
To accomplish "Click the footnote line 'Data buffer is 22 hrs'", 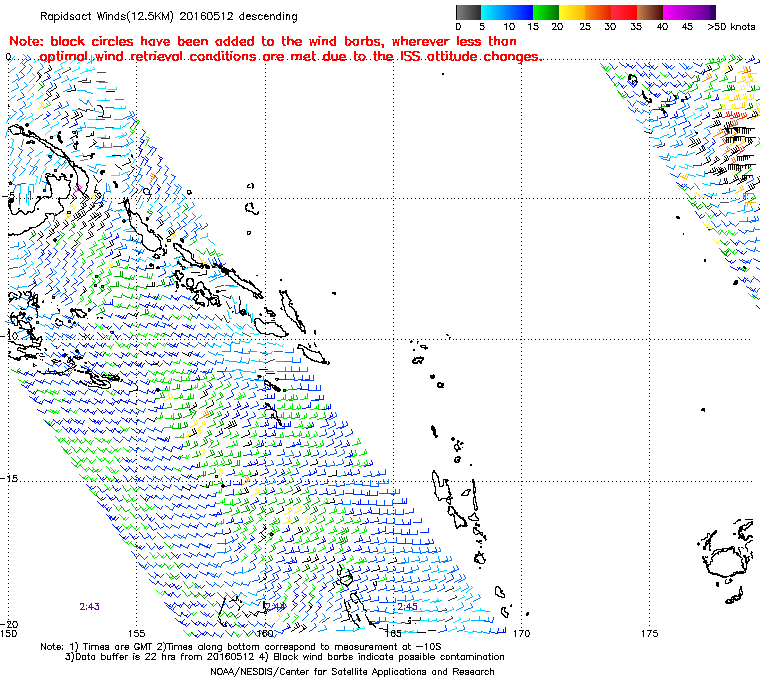I will 285,656.
